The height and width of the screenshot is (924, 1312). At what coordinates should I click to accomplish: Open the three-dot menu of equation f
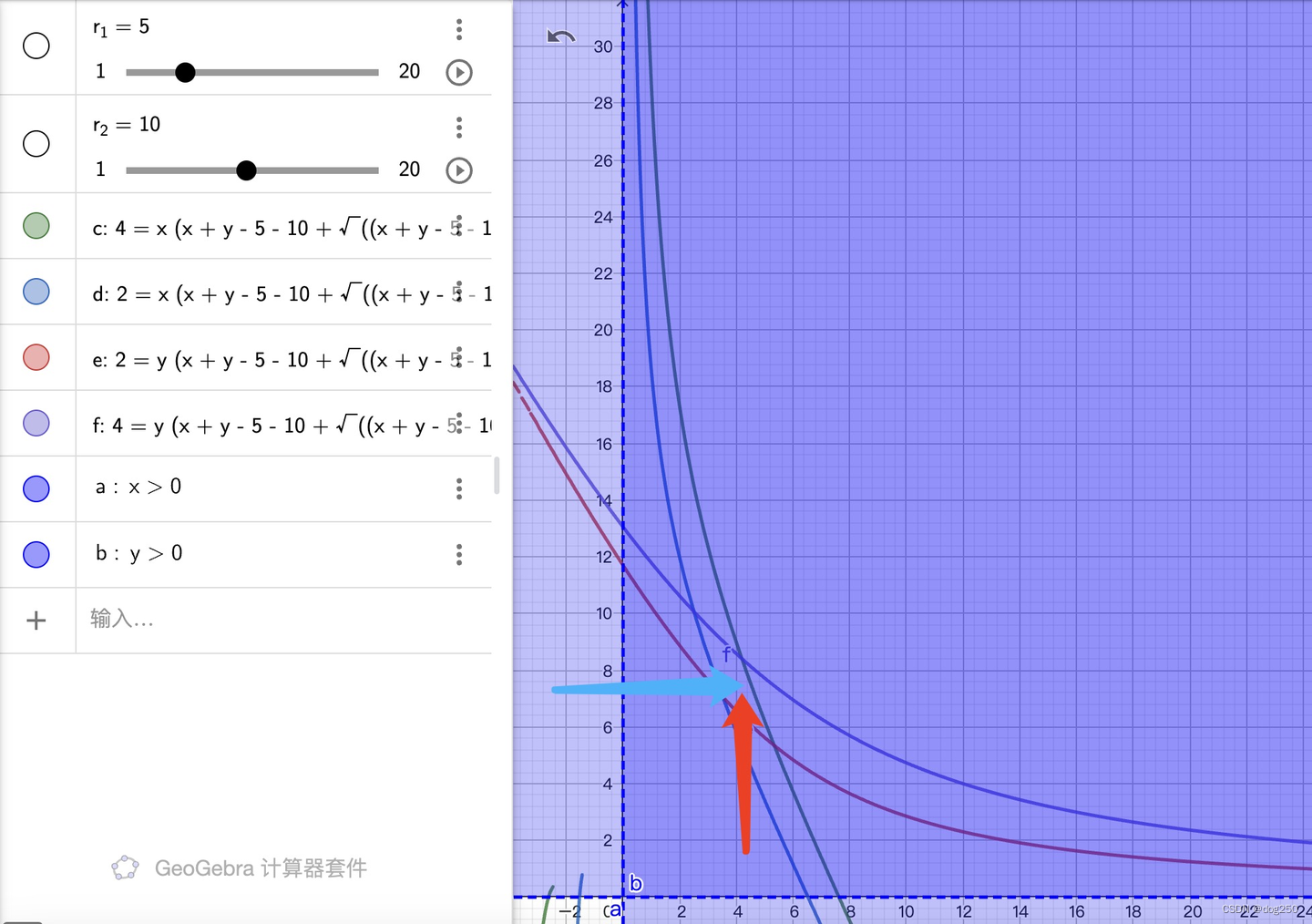(459, 423)
